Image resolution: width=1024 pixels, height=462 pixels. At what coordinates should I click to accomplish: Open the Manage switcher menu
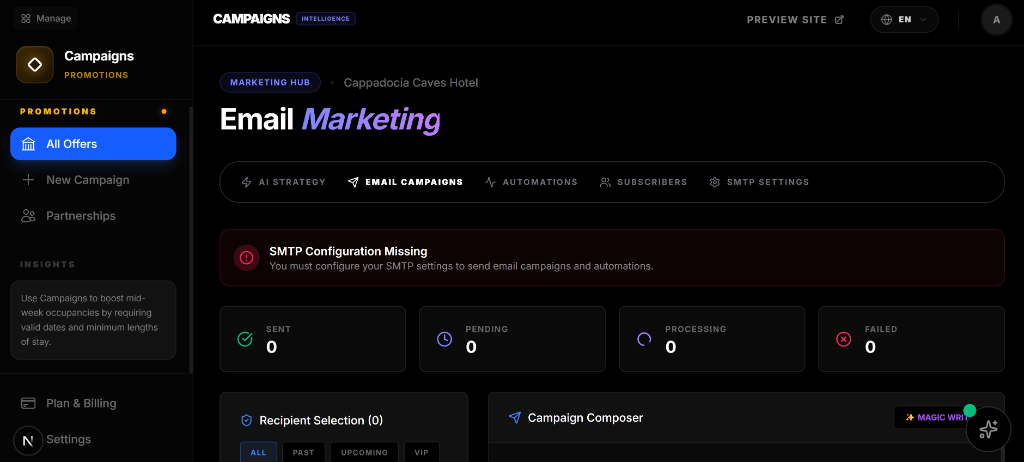point(46,18)
